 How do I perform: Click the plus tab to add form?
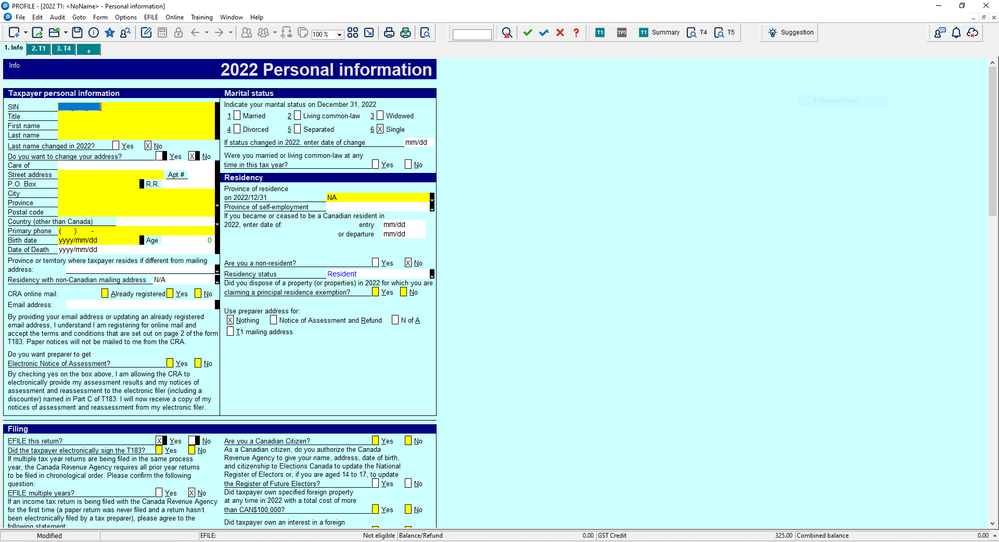coord(89,50)
